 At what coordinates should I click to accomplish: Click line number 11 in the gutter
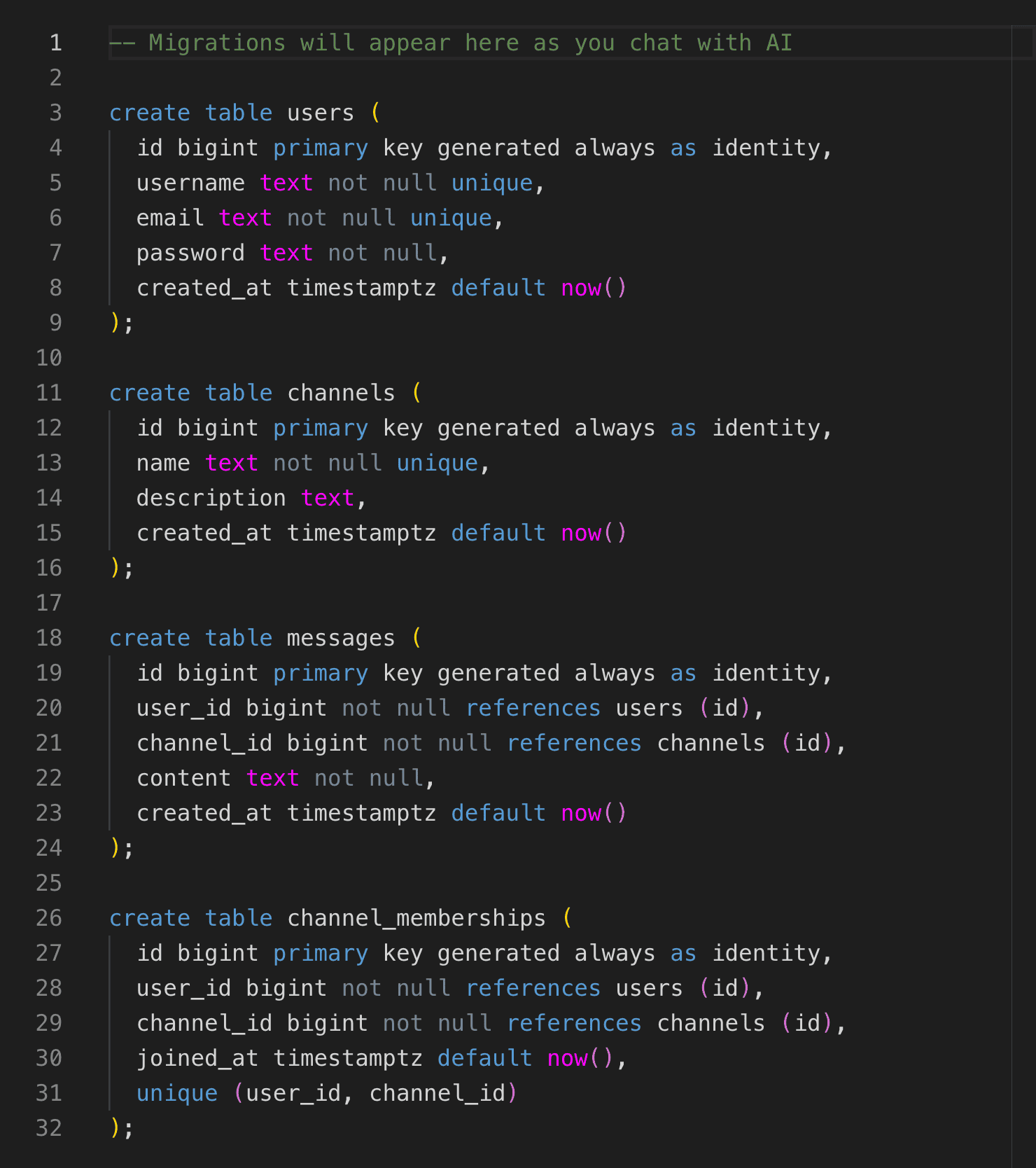click(49, 393)
